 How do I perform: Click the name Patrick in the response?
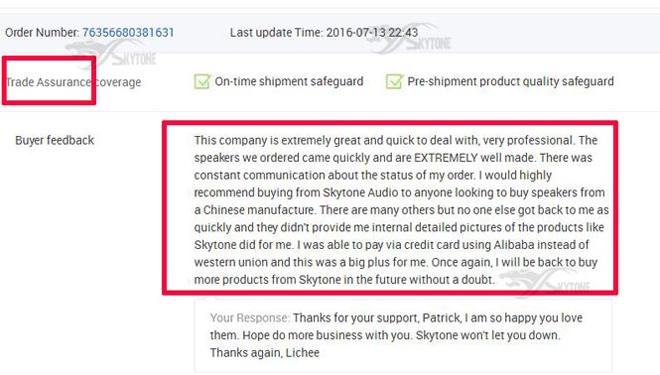[x=441, y=318]
